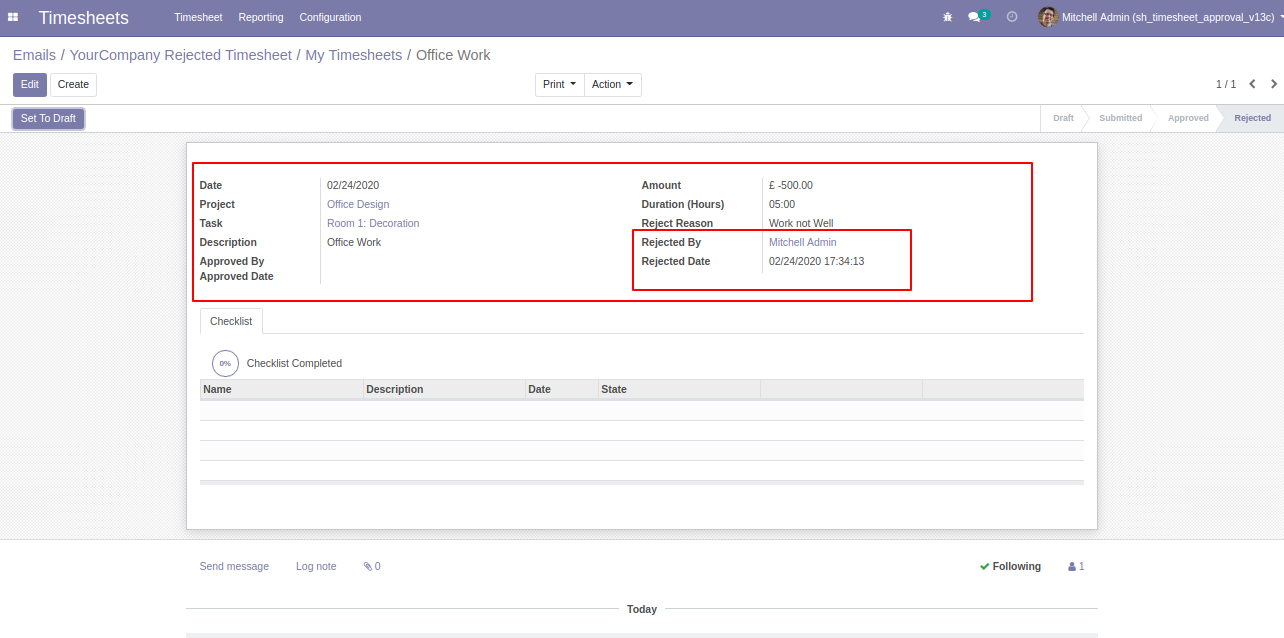Screen dimensions: 1284x638
Task: Open Mitchell Admin rejected-by link
Action: click(x=803, y=242)
